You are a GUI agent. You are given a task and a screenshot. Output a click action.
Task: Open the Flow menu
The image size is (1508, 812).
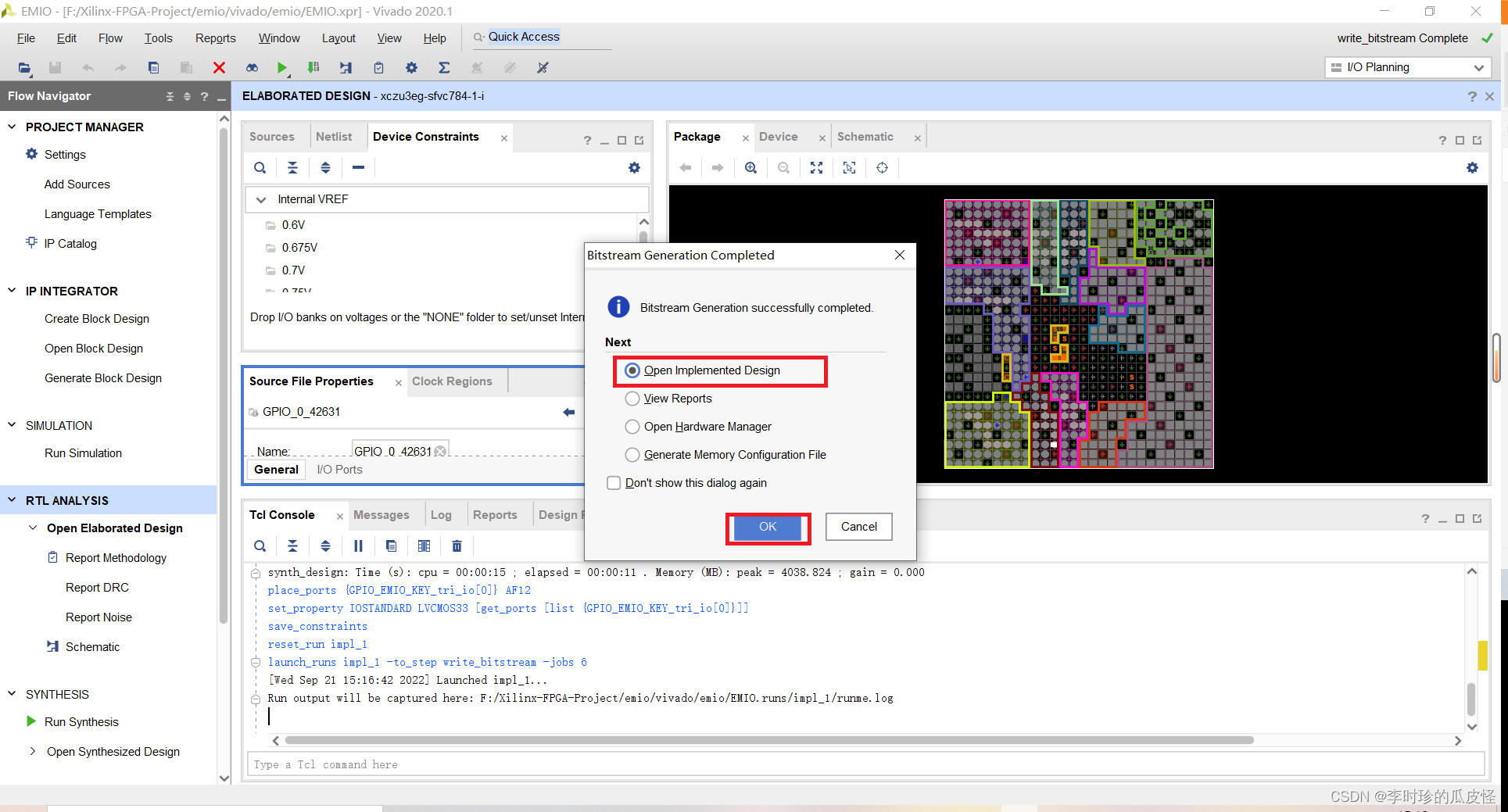(x=109, y=38)
